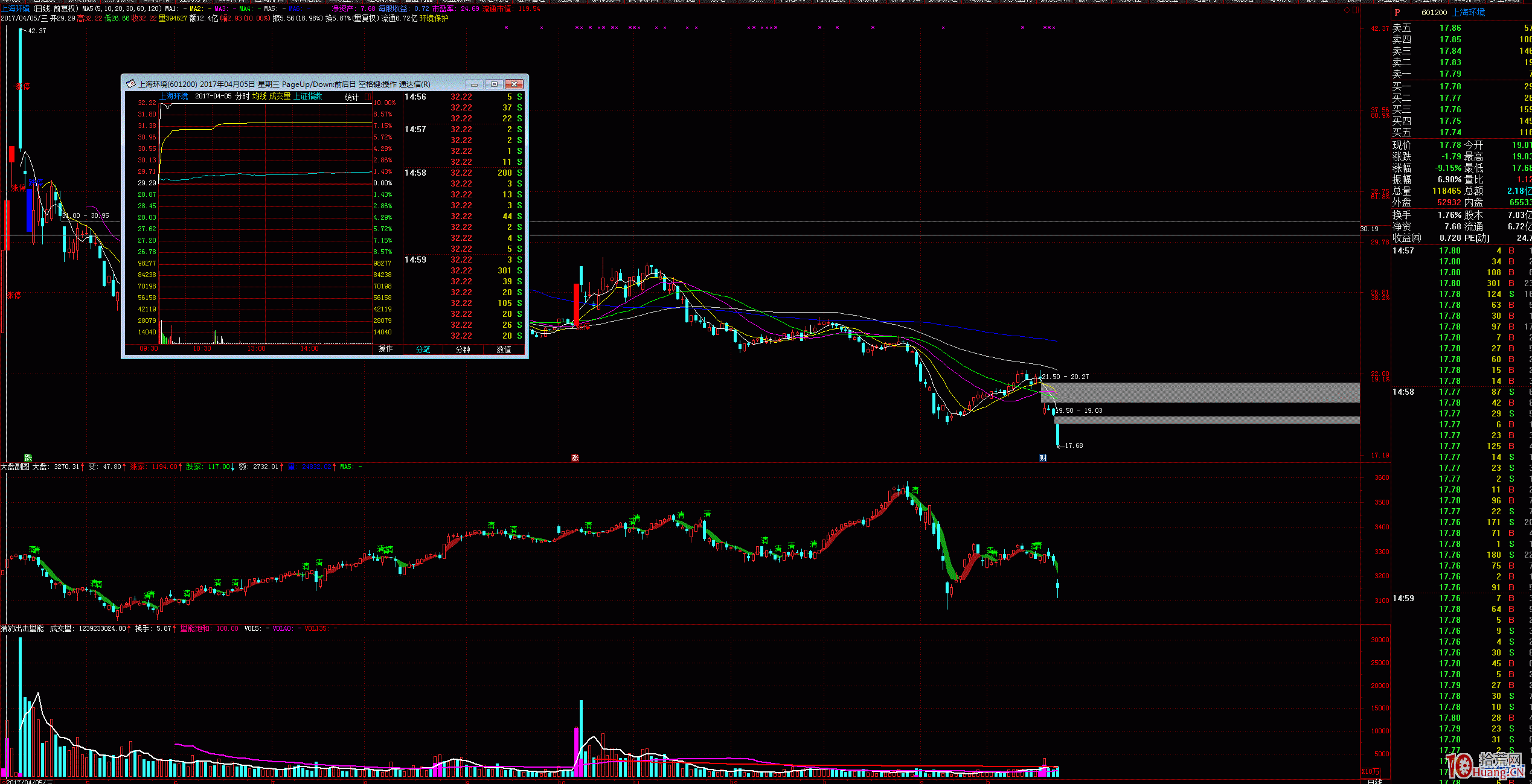Select the 17.77 125 B trade row
This screenshot has height=784, width=1532.
click(x=1461, y=446)
